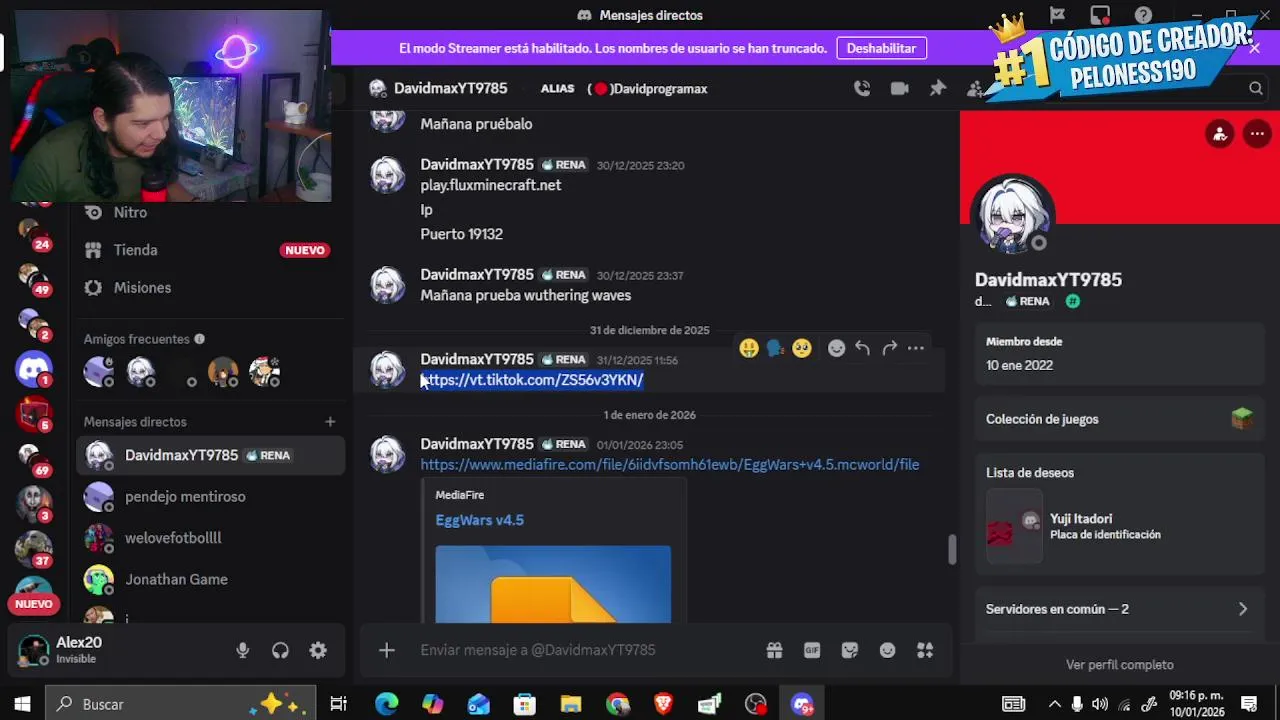
Task: Open server icon with 69 badge
Action: point(33,459)
